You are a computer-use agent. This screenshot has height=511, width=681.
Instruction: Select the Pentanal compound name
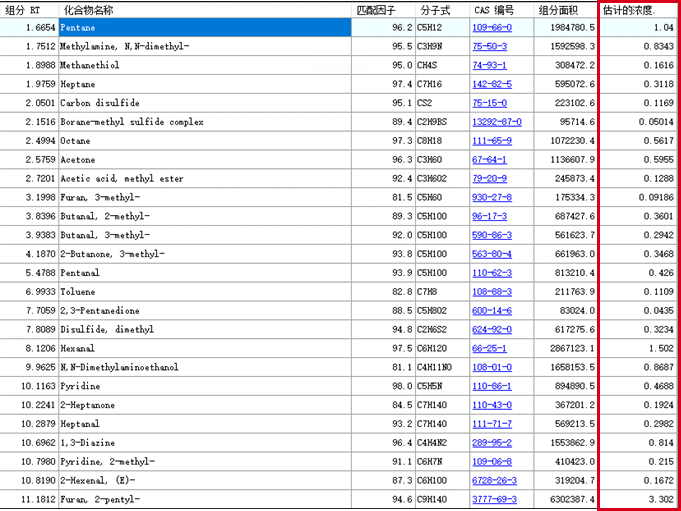[80, 273]
